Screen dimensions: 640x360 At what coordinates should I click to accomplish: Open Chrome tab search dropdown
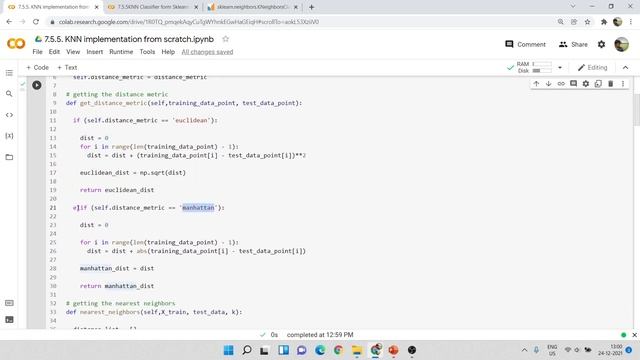[573, 6]
